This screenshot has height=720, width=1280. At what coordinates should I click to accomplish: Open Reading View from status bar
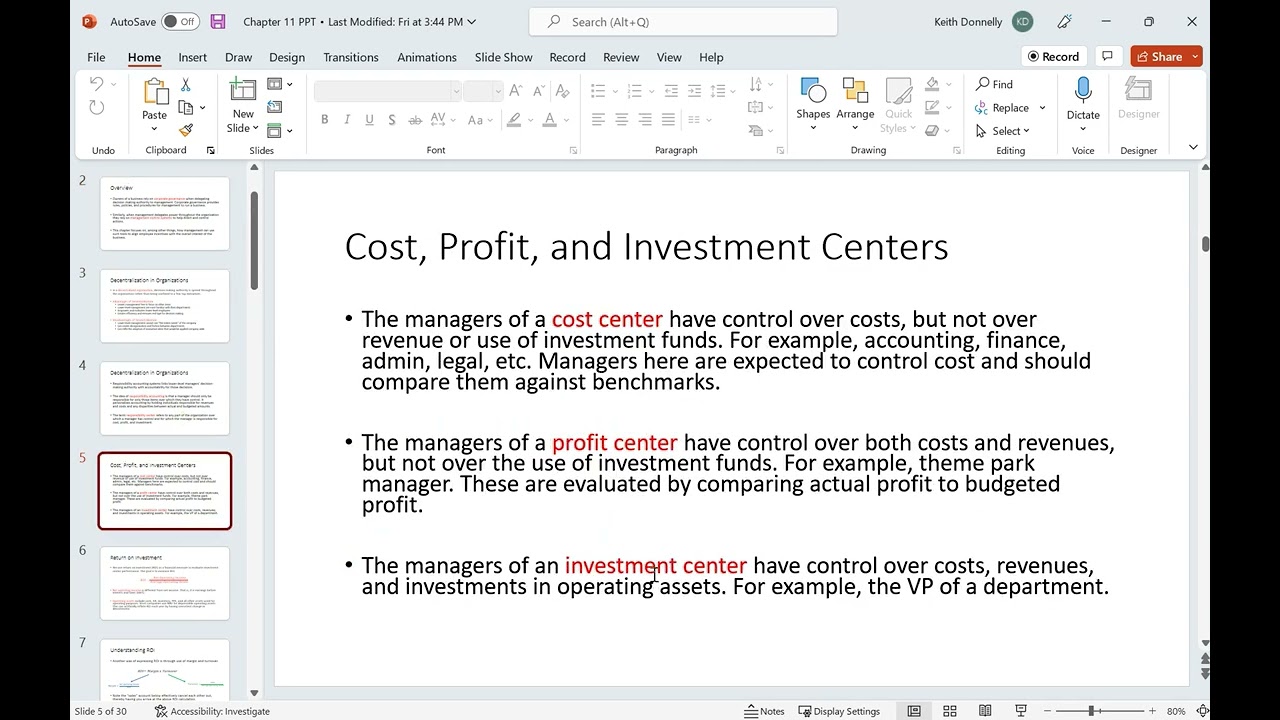(985, 711)
